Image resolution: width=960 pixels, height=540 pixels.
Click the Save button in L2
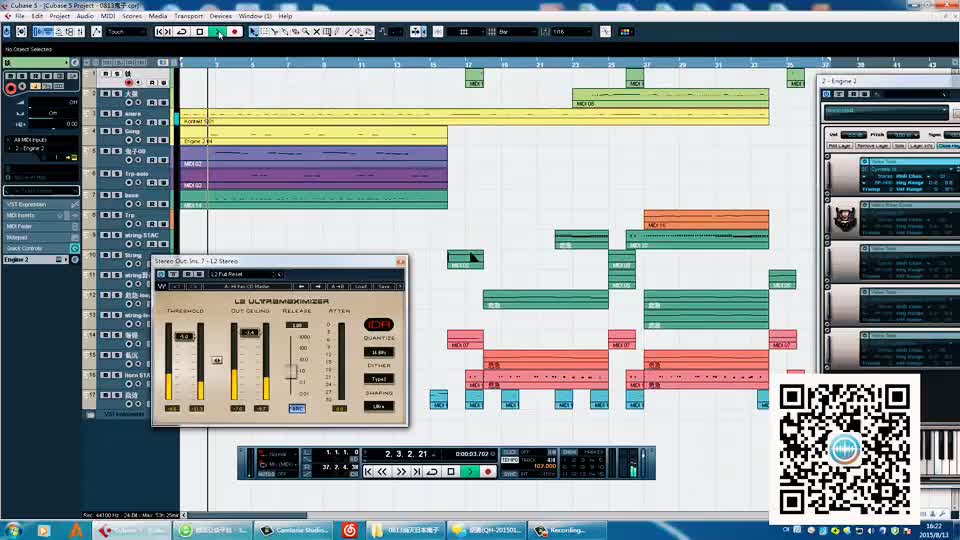[384, 287]
